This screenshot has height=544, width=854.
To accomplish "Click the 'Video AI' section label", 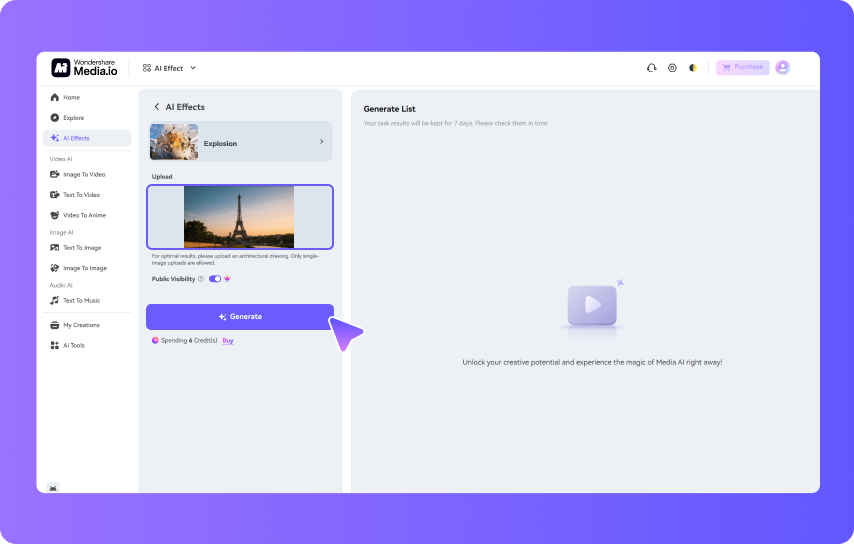I will pyautogui.click(x=61, y=159).
